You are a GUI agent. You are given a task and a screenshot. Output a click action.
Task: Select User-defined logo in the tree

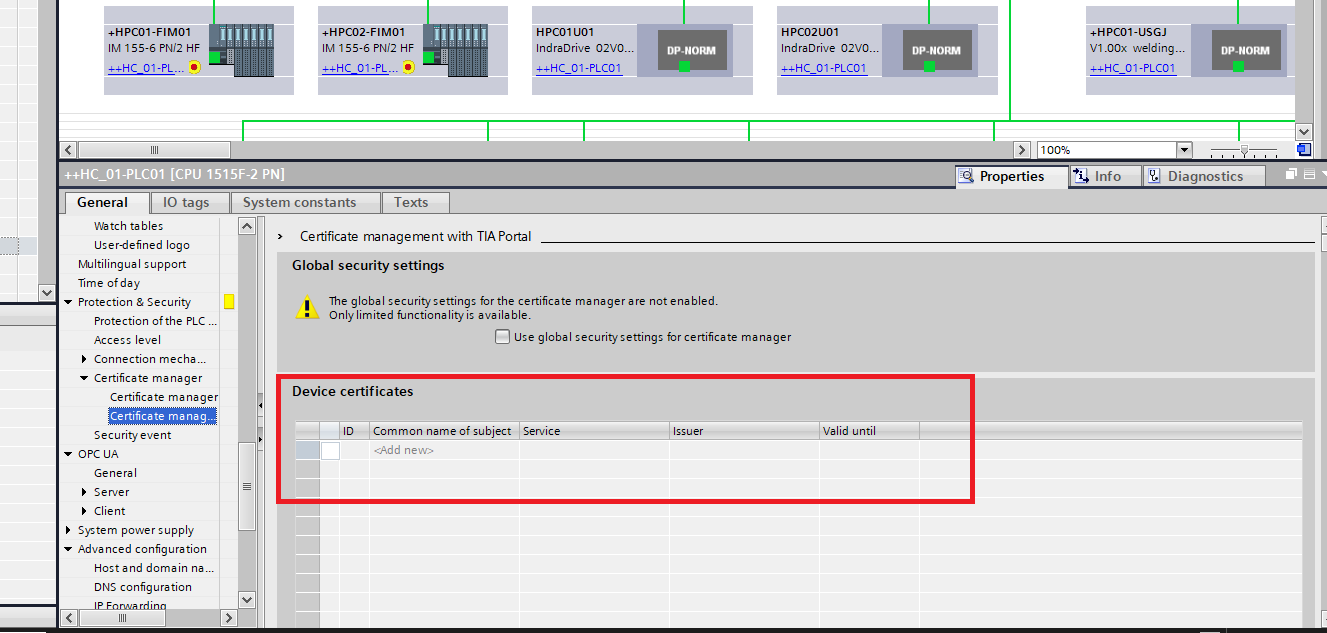(x=141, y=245)
